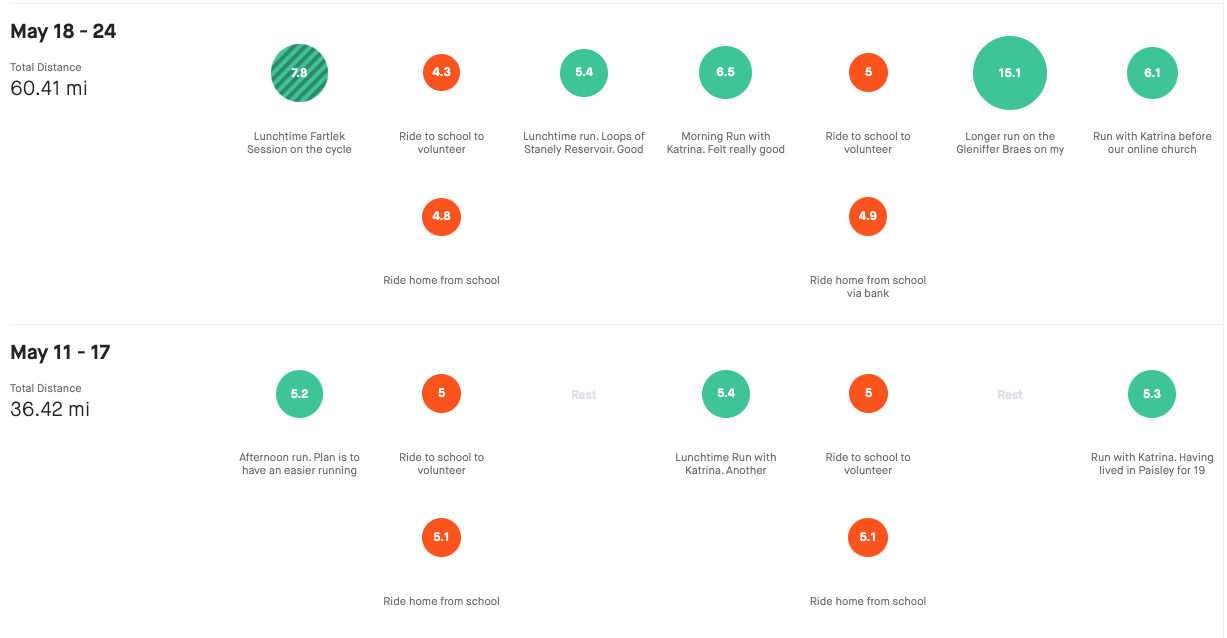Image resolution: width=1227 pixels, height=638 pixels.
Task: Select the 5.3 Paisley run bubble
Action: click(x=1152, y=394)
